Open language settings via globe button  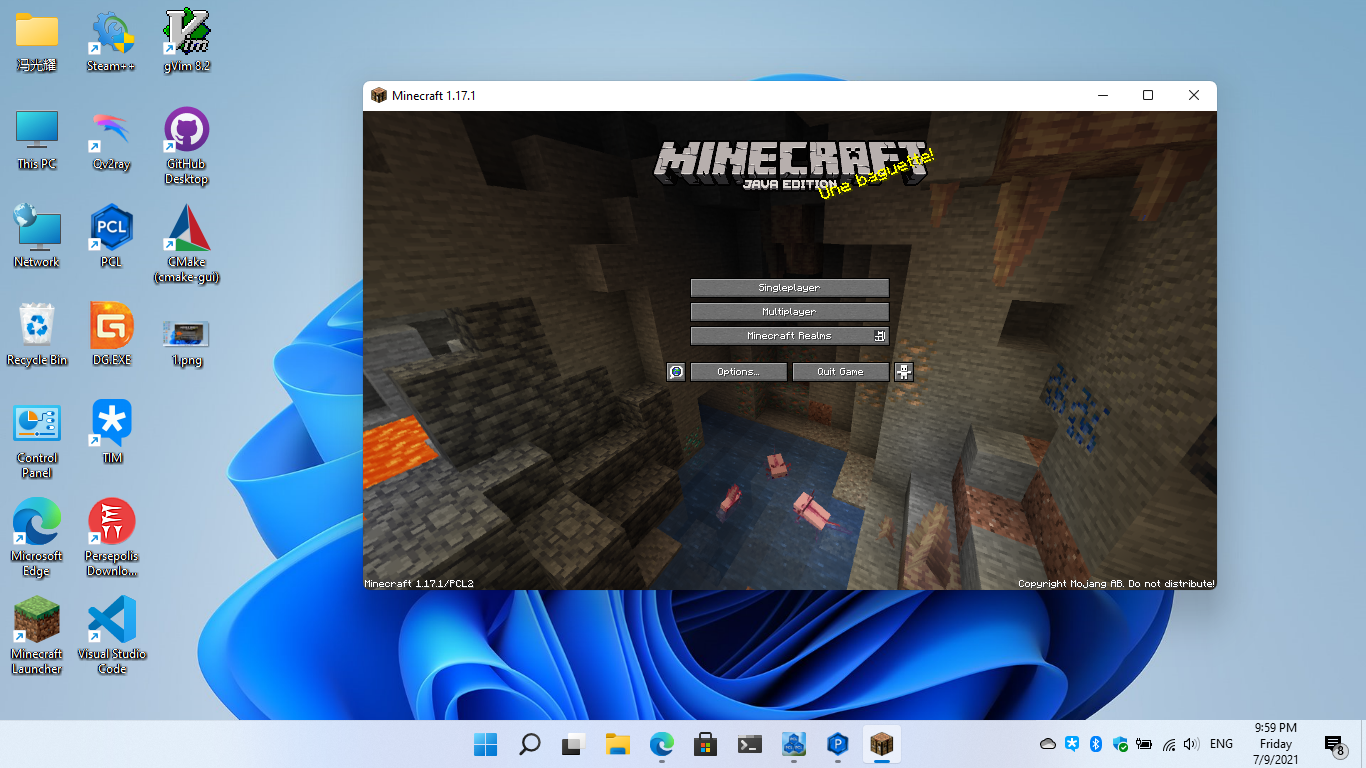[x=676, y=372]
